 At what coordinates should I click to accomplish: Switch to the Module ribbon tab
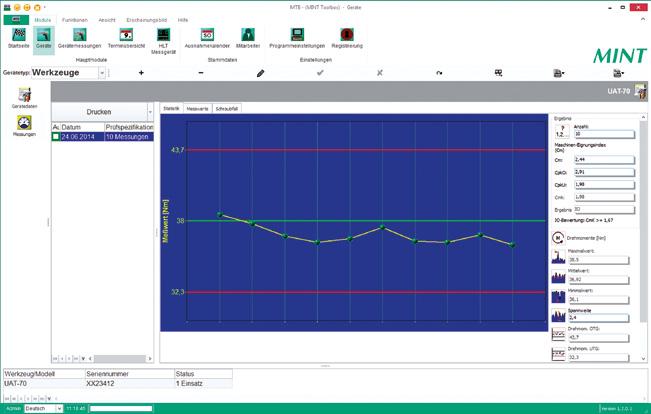[x=43, y=20]
